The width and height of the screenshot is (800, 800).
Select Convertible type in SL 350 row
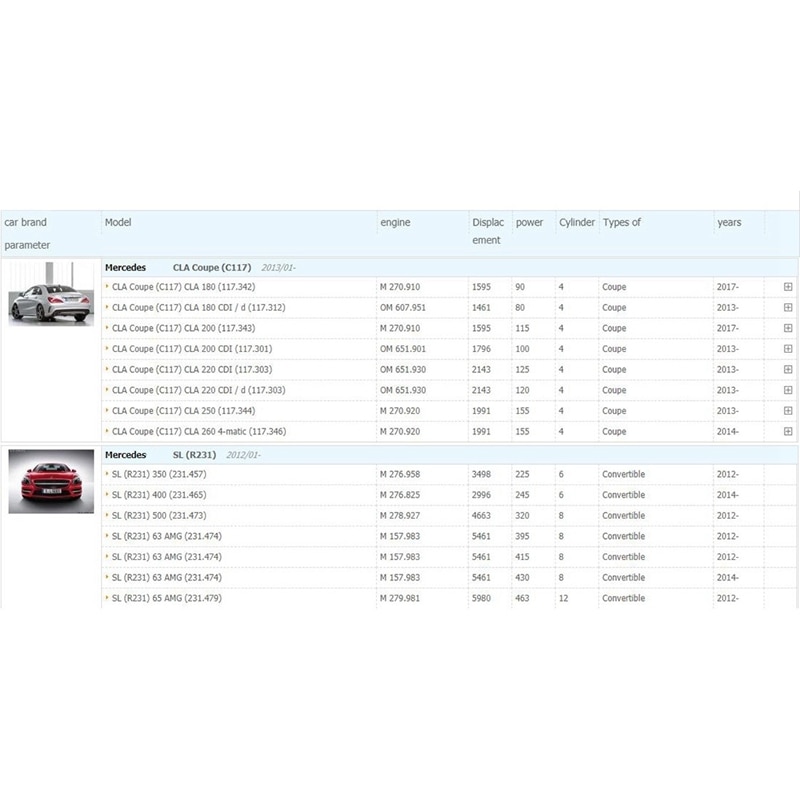pos(623,474)
